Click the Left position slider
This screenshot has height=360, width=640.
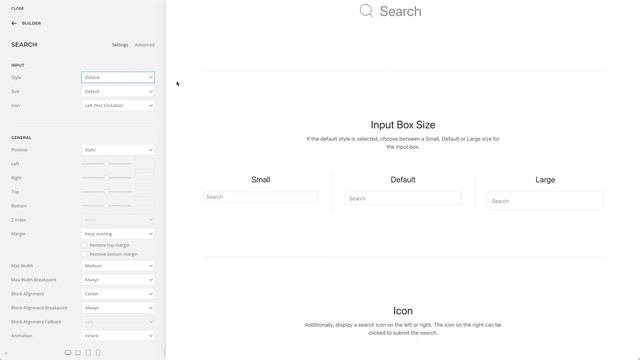point(106,164)
